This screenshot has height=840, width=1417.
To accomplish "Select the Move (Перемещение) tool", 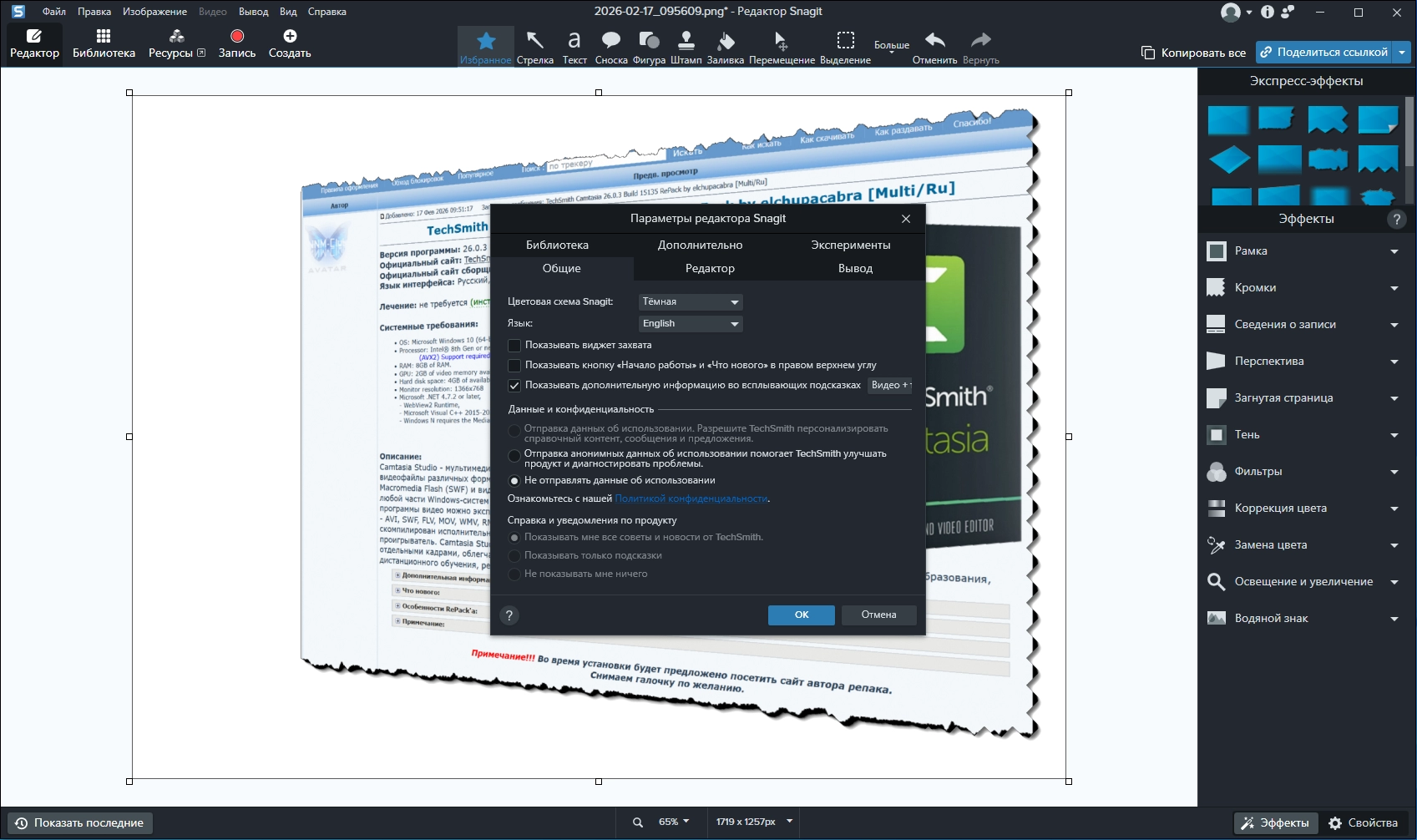I will pyautogui.click(x=782, y=47).
